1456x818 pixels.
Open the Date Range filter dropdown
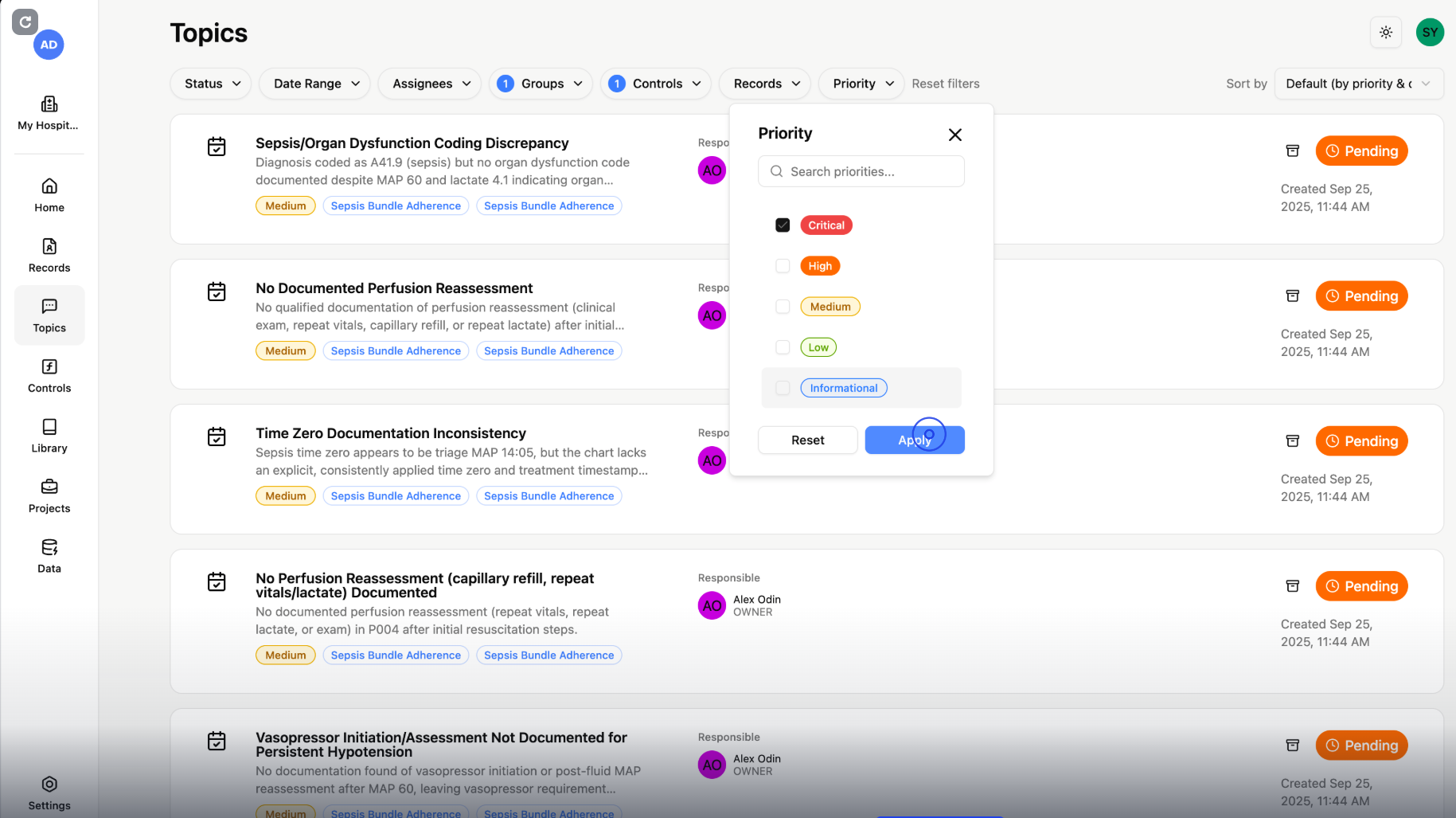coord(315,84)
